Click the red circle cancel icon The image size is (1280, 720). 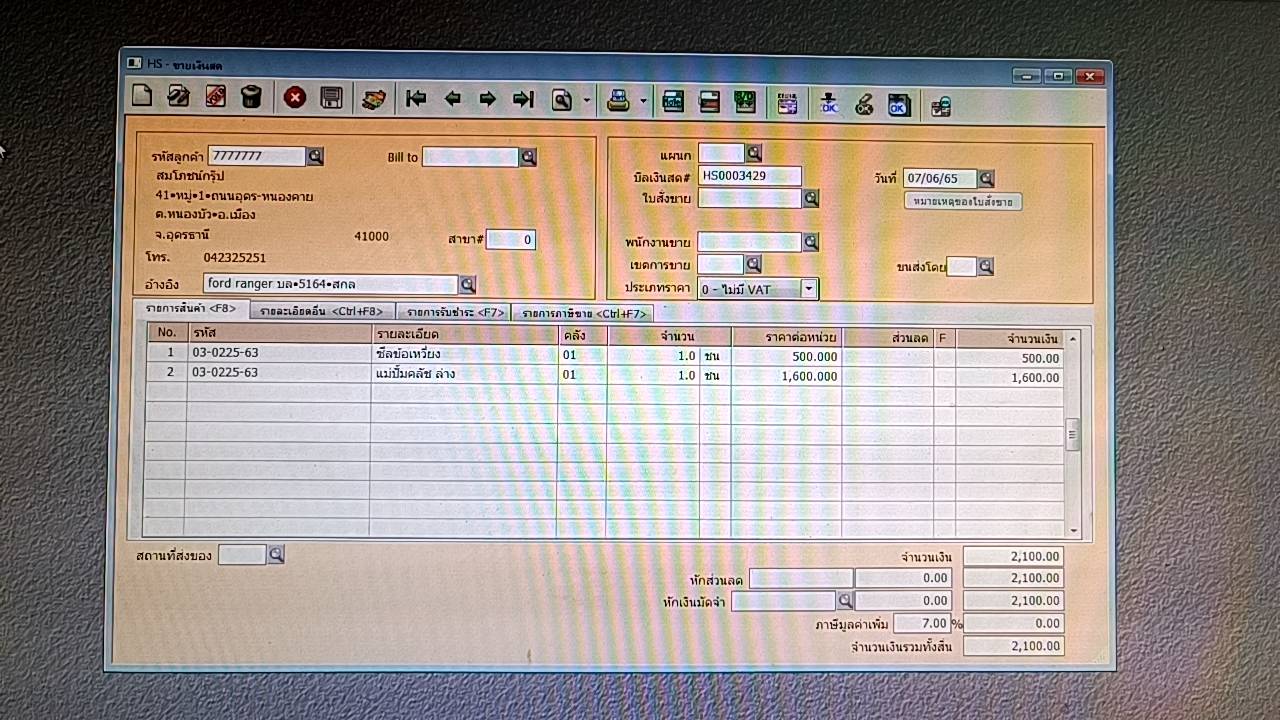click(294, 97)
